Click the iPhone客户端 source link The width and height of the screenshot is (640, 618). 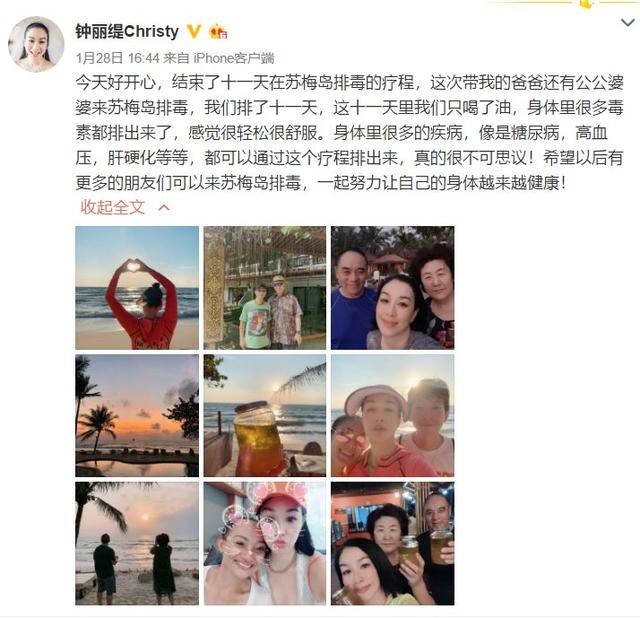[233, 58]
